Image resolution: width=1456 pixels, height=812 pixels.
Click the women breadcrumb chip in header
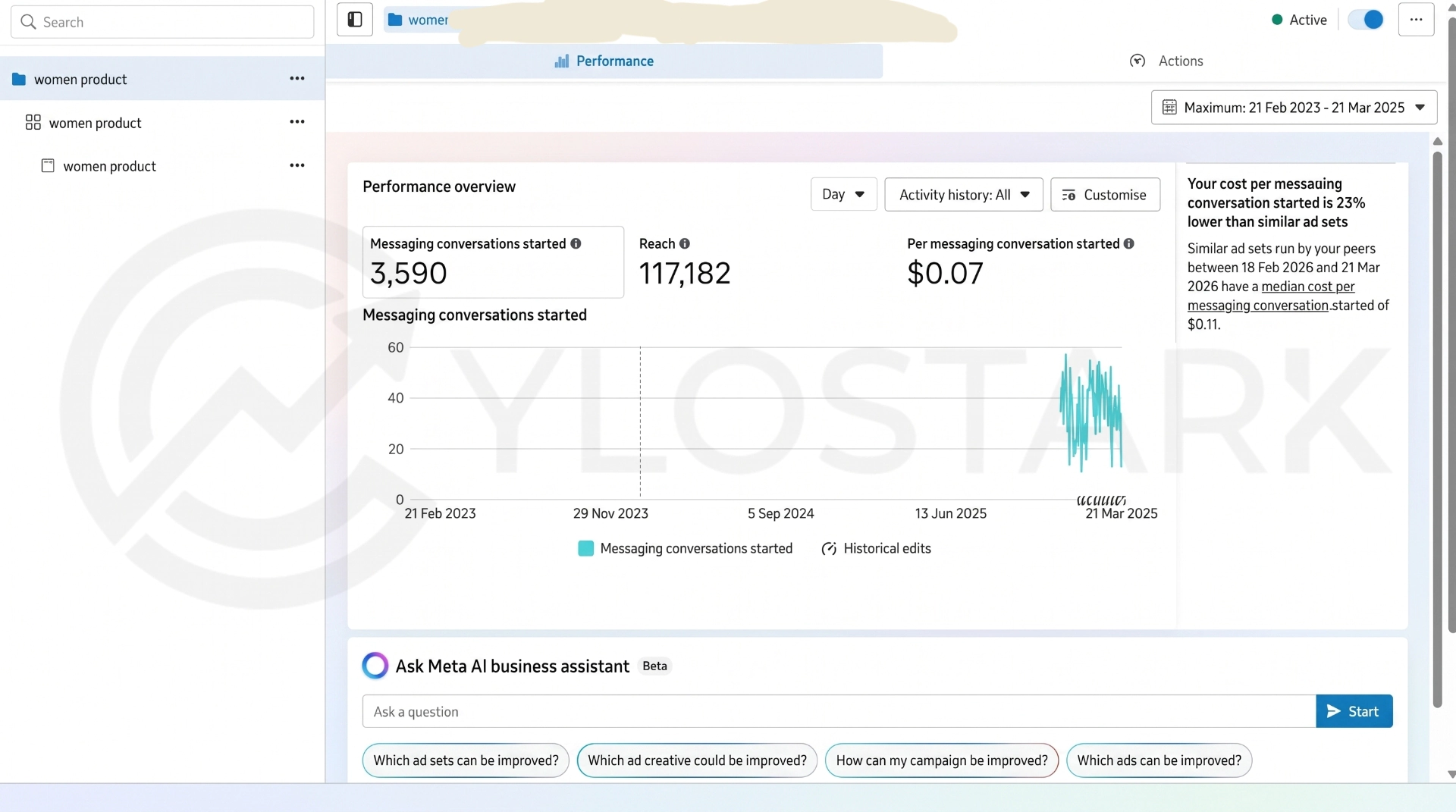click(x=418, y=20)
